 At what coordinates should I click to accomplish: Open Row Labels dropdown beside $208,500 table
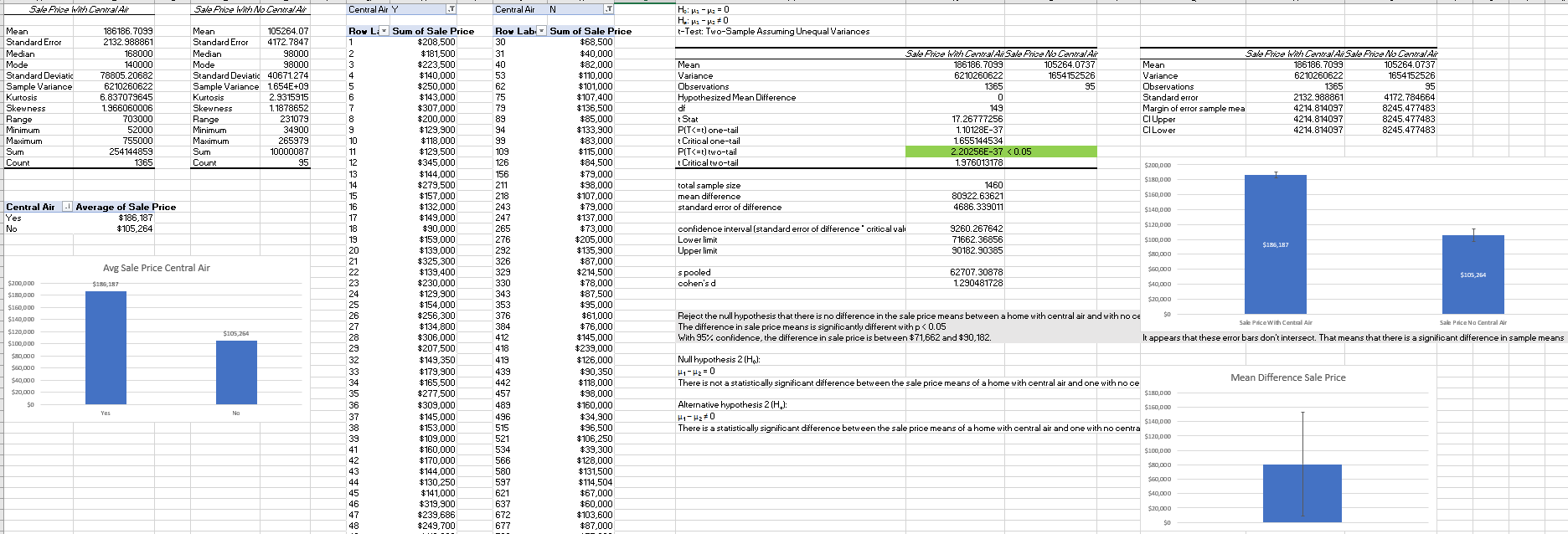384,31
